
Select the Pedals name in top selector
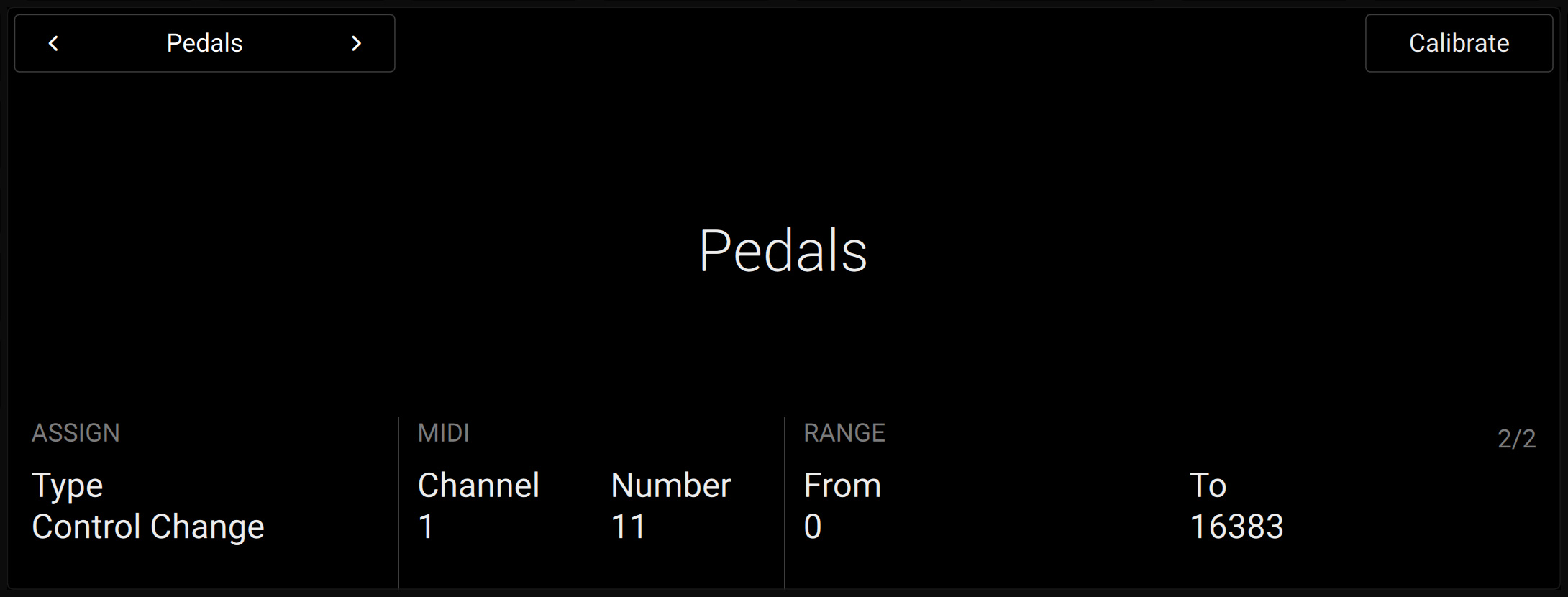[204, 44]
